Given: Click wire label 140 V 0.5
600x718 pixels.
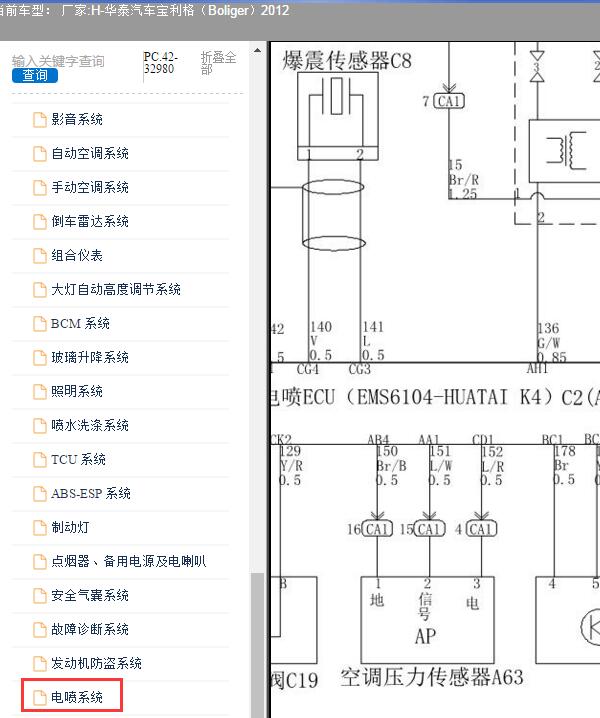Looking at the screenshot, I should [321, 341].
